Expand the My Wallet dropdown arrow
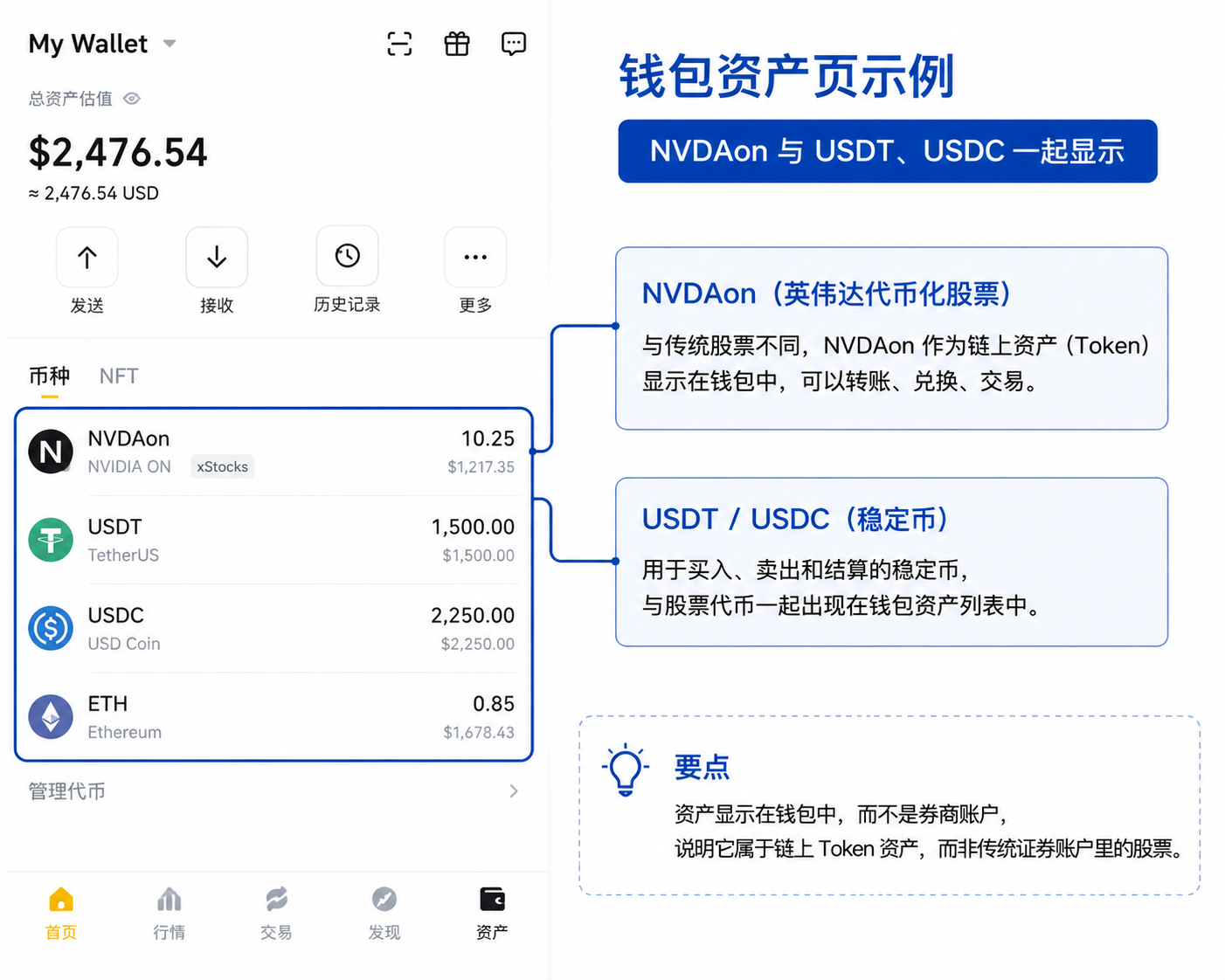The height and width of the screenshot is (980, 1225). tap(170, 44)
